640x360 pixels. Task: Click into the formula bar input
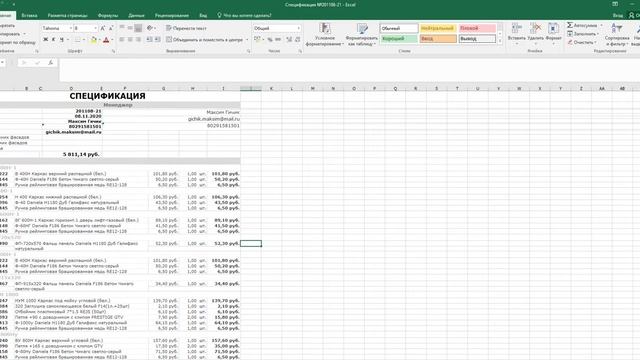click(x=349, y=70)
